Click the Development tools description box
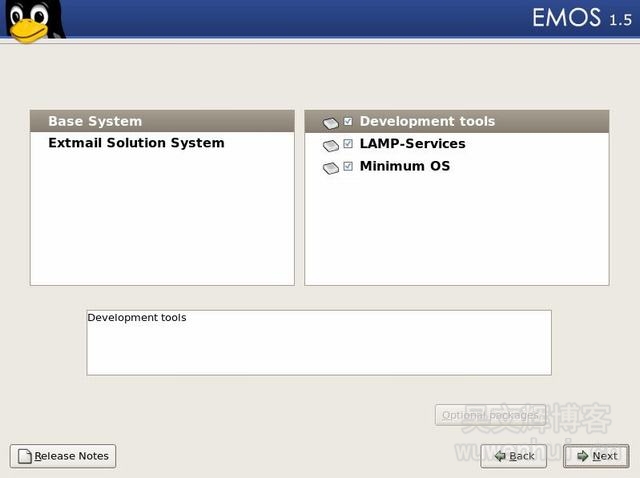Screen dimensions: 640x478 [x=318, y=342]
